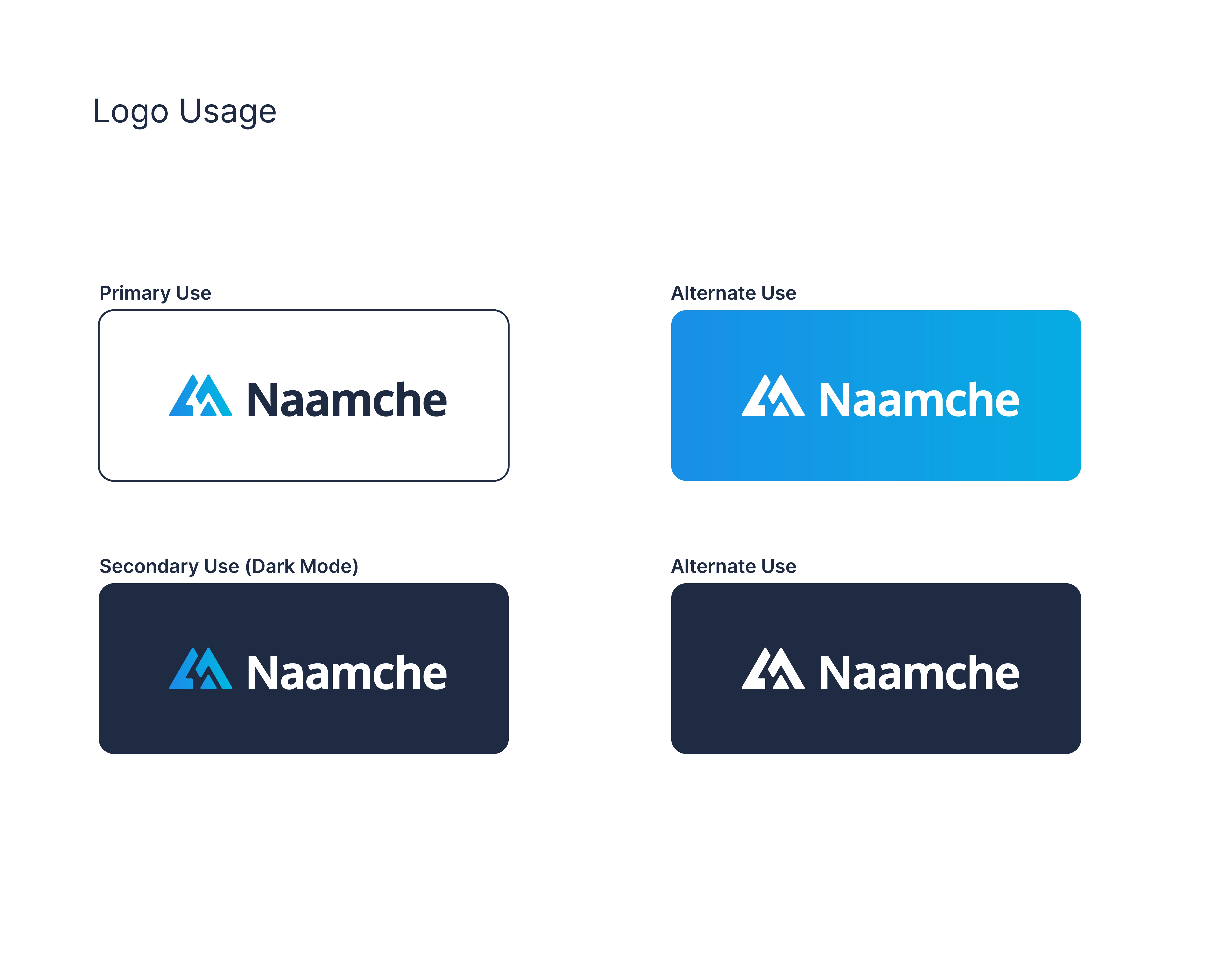
Task: Click 'Alternate Use' label above the blue card
Action: click(x=734, y=293)
